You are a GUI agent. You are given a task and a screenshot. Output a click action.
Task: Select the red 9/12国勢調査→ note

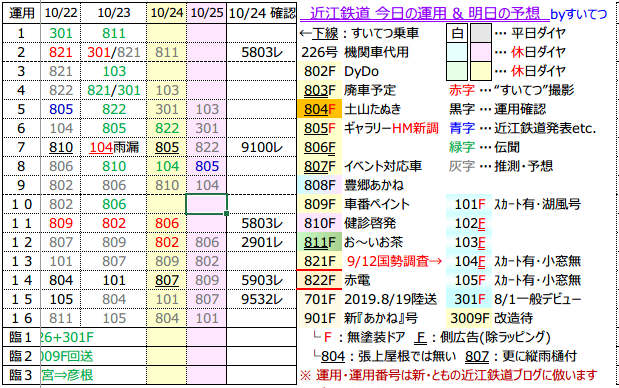[x=394, y=261]
